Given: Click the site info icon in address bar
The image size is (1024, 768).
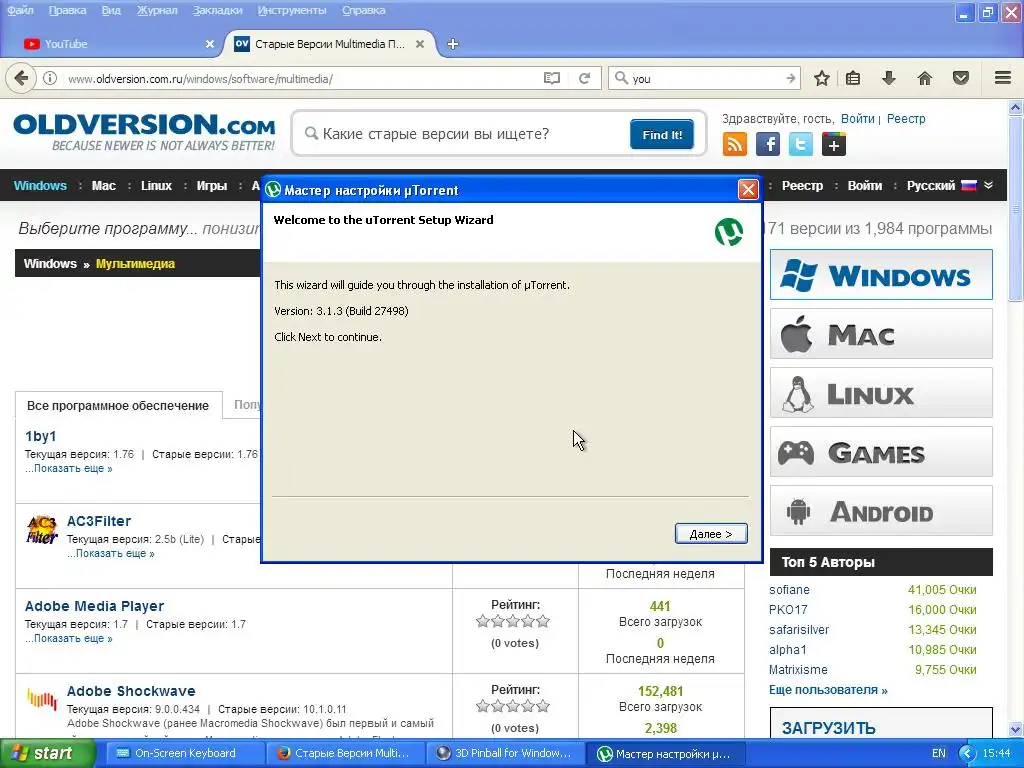Looking at the screenshot, I should click(50, 78).
